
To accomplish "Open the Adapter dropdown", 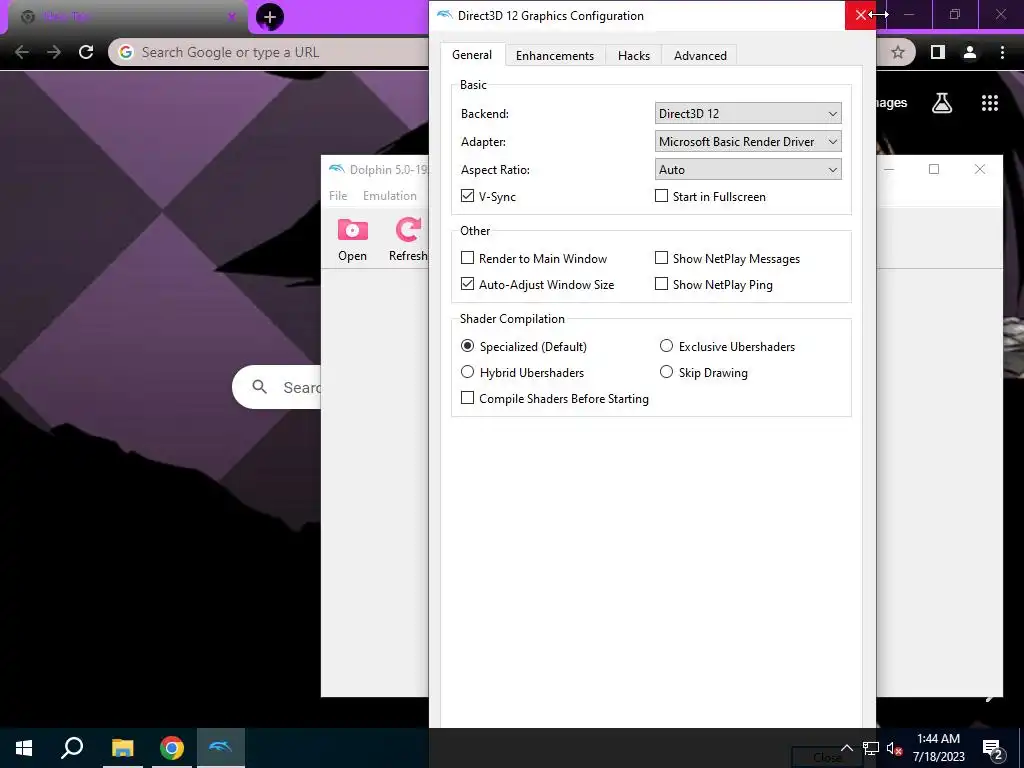I will [x=748, y=142].
